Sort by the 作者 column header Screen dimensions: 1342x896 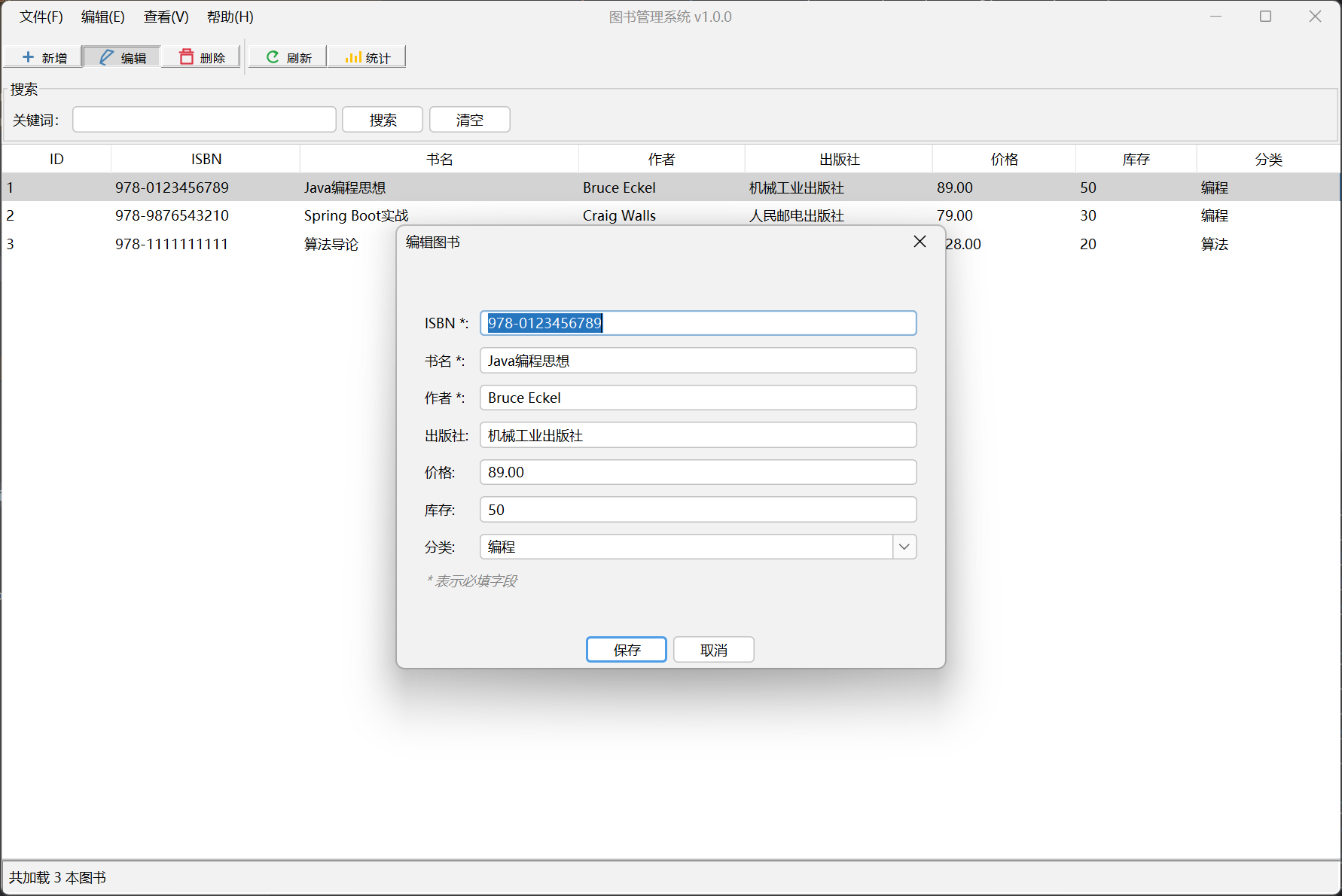(662, 159)
